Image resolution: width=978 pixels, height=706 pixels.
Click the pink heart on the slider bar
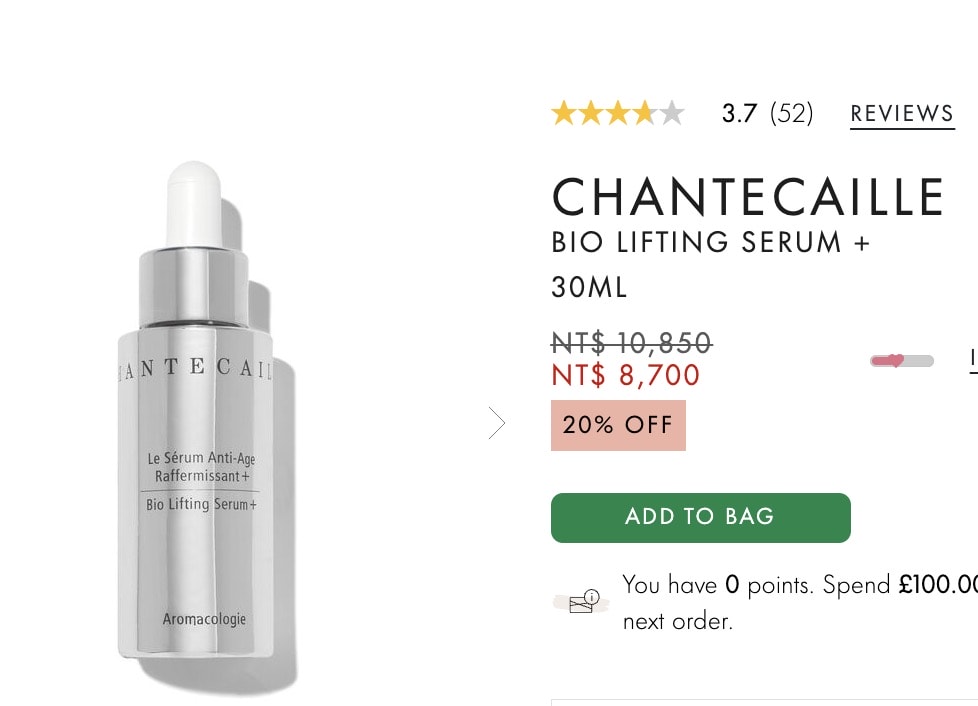895,360
